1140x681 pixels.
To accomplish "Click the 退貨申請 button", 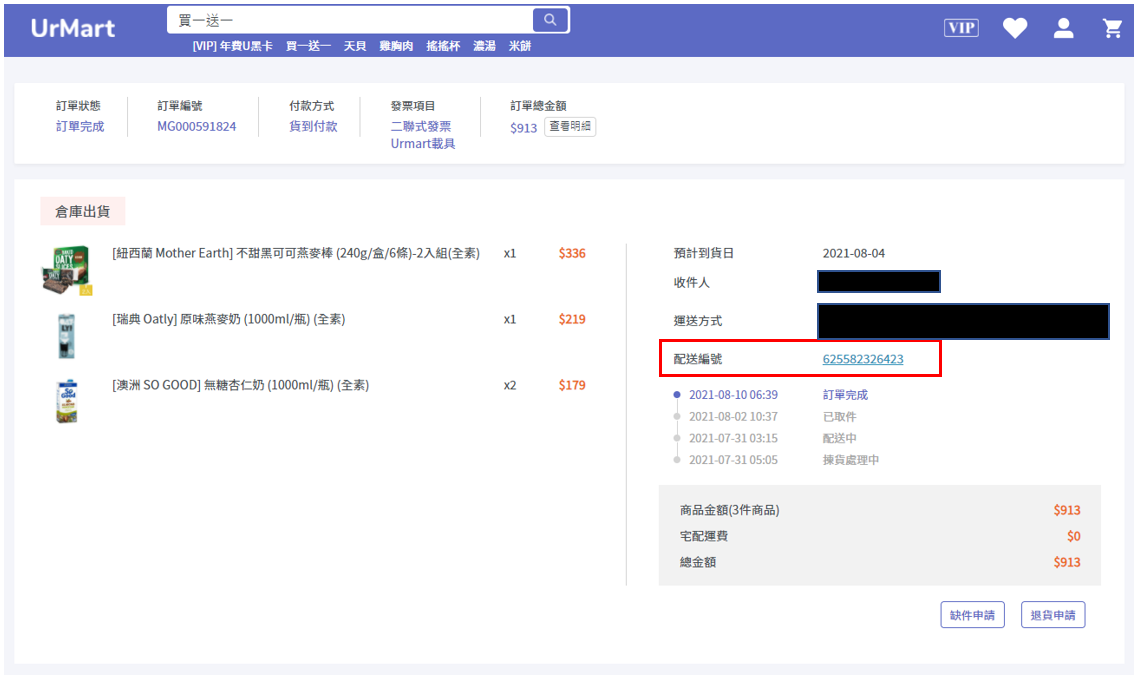I will [x=1053, y=615].
